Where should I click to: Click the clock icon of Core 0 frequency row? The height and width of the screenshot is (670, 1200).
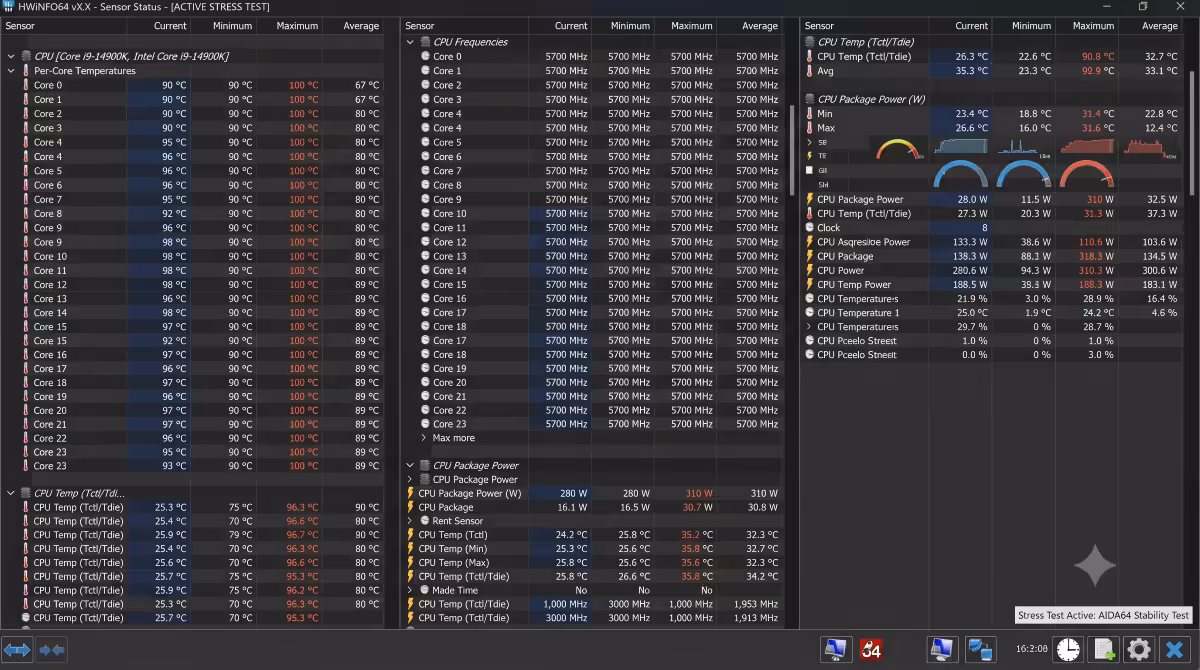coord(425,57)
